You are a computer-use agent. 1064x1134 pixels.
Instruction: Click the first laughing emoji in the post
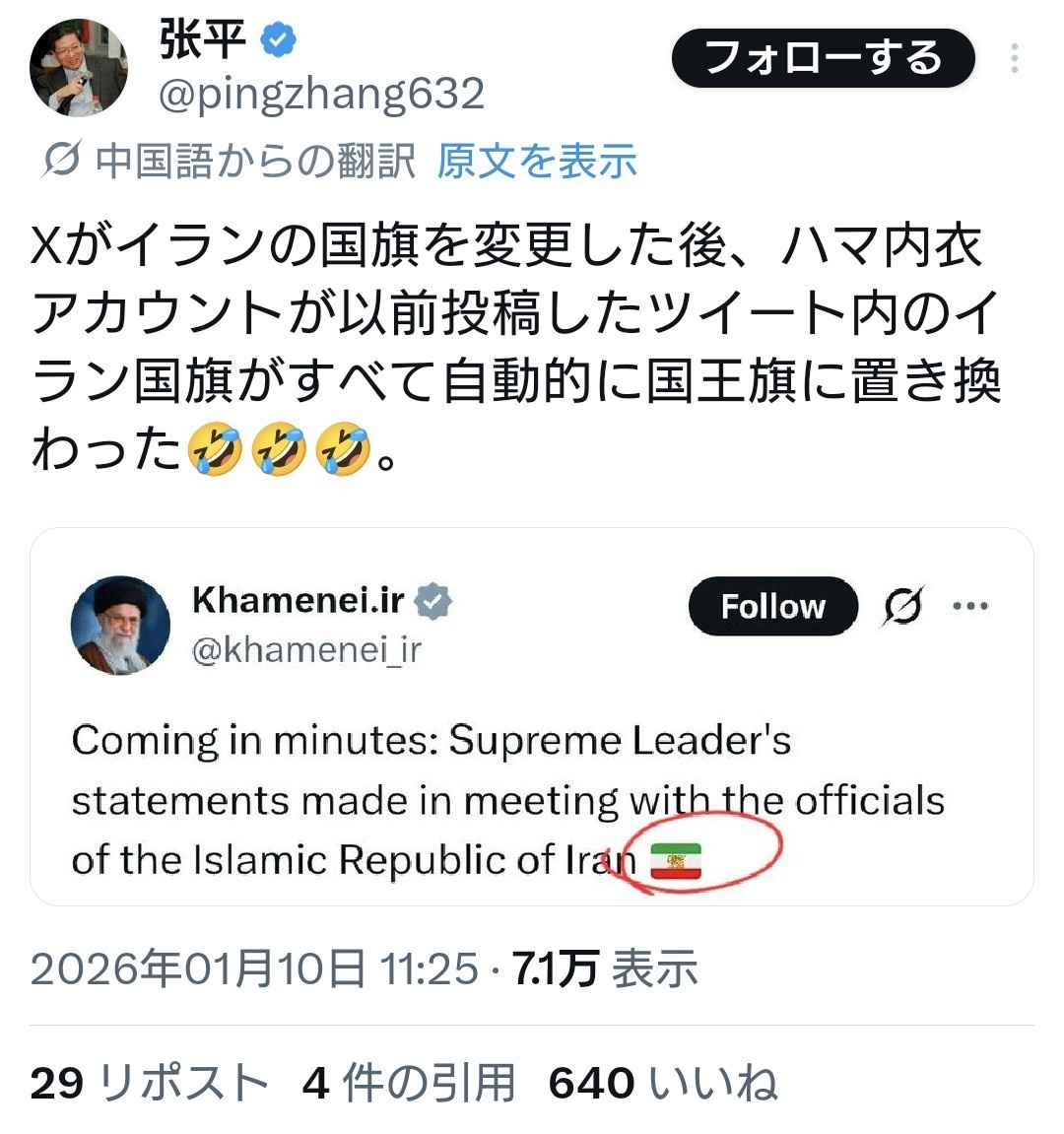(x=218, y=450)
